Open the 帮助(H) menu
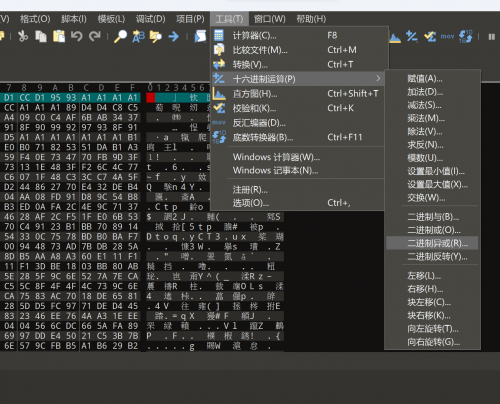 (x=311, y=19)
